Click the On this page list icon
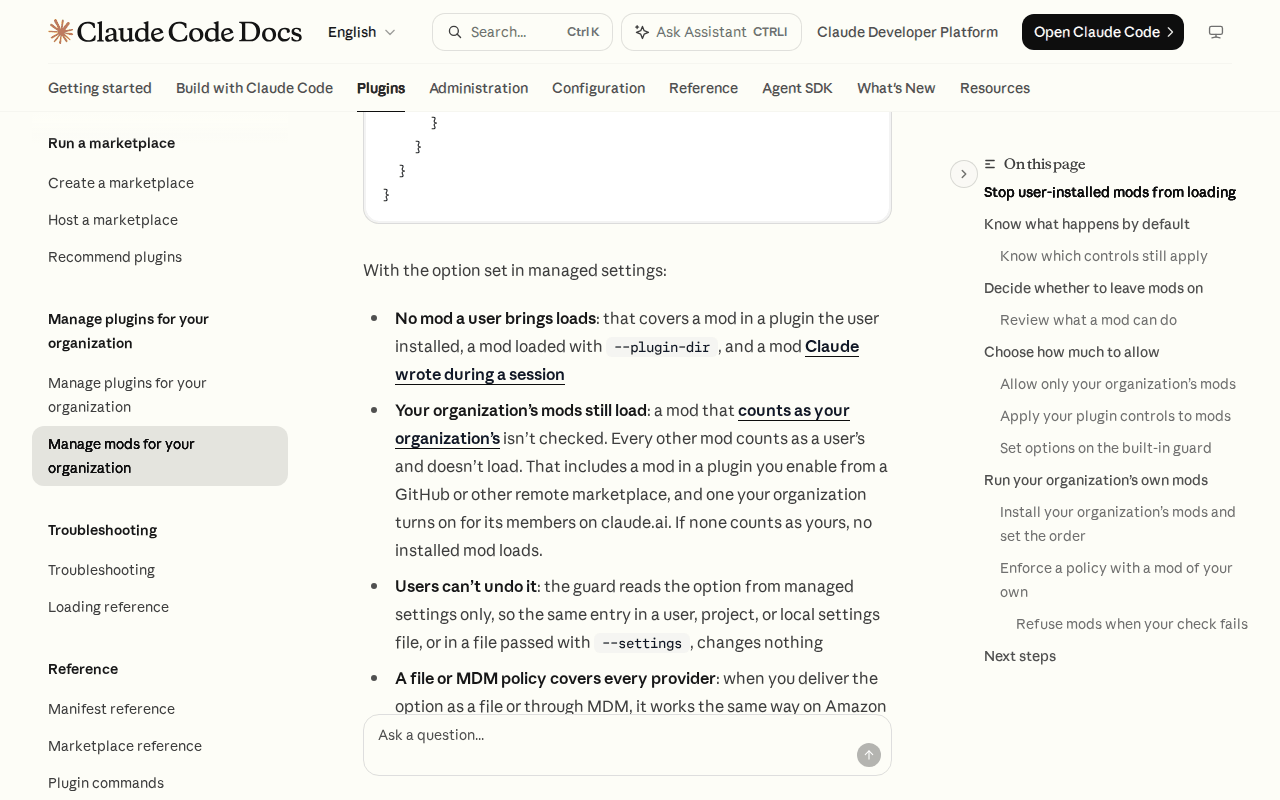Screen dimensions: 1280x800 coord(990,164)
